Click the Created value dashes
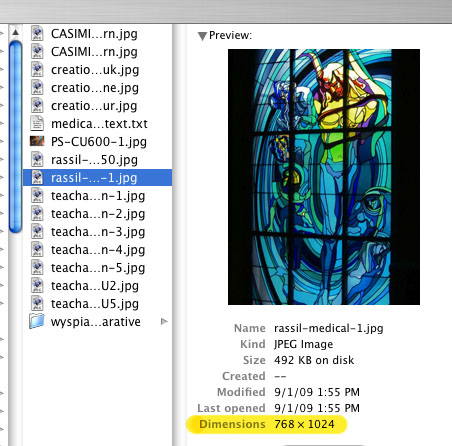Screen dimensions: 452x446 (280, 376)
